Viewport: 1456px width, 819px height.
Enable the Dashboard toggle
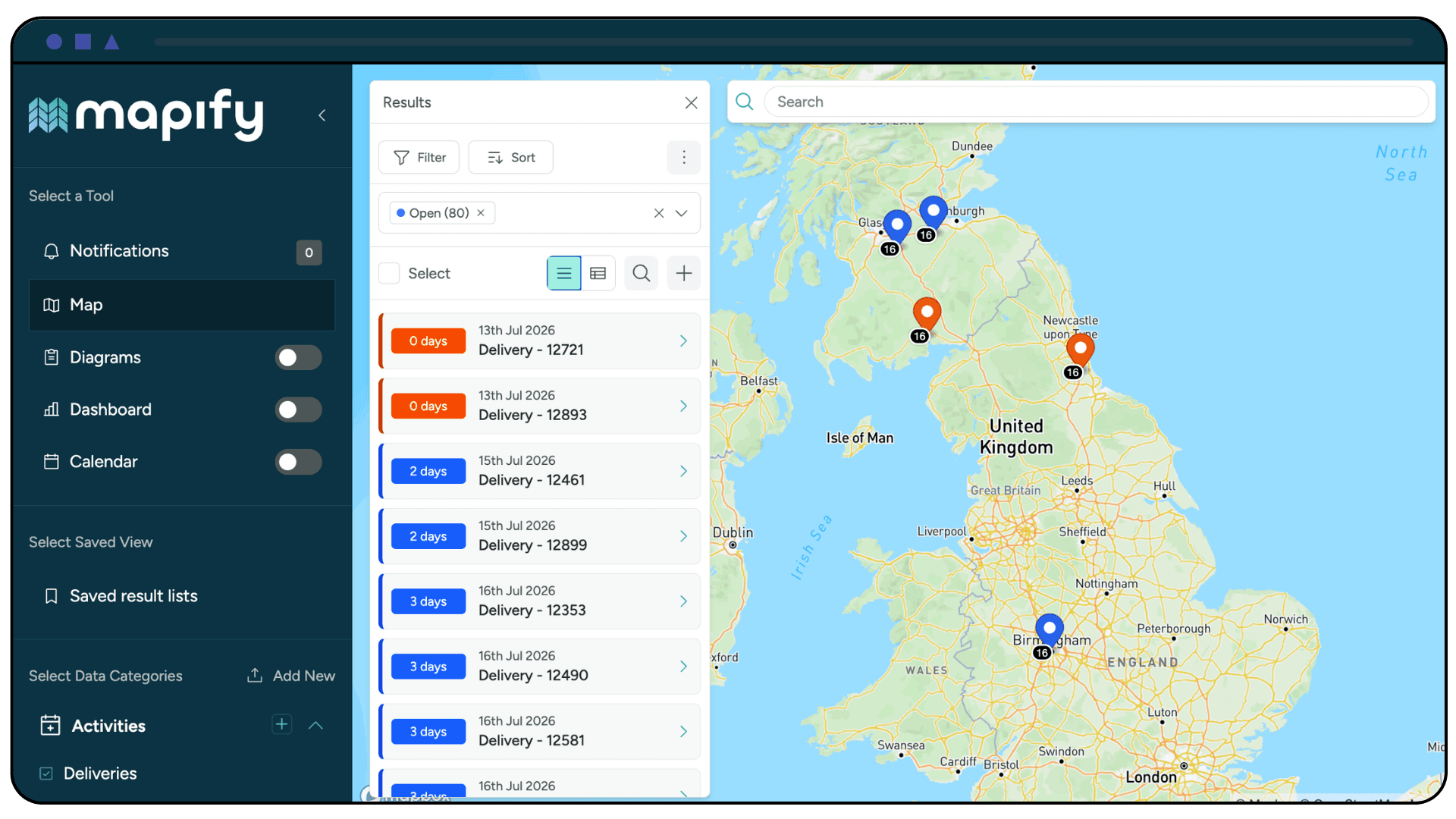tap(298, 409)
